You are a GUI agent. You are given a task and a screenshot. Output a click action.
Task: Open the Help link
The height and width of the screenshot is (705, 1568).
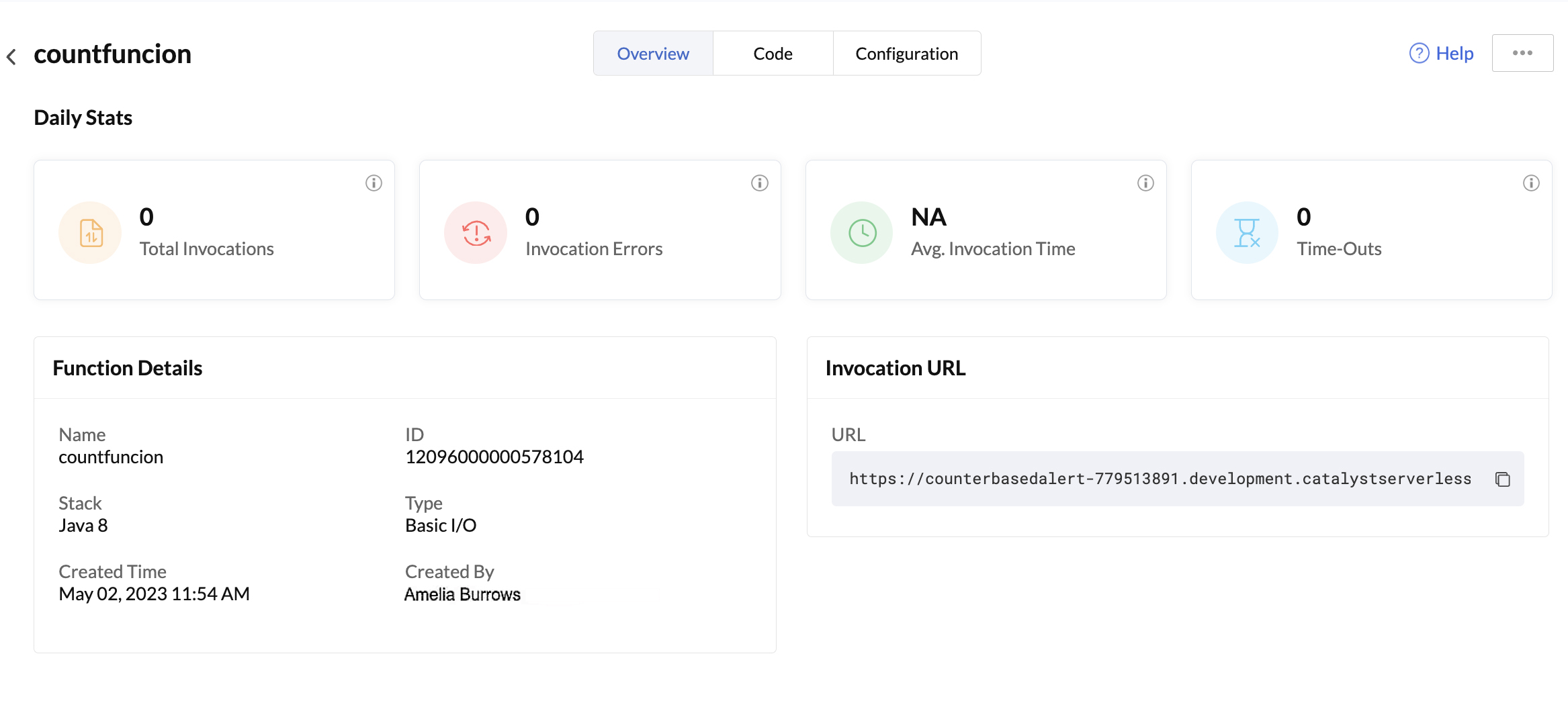1454,53
